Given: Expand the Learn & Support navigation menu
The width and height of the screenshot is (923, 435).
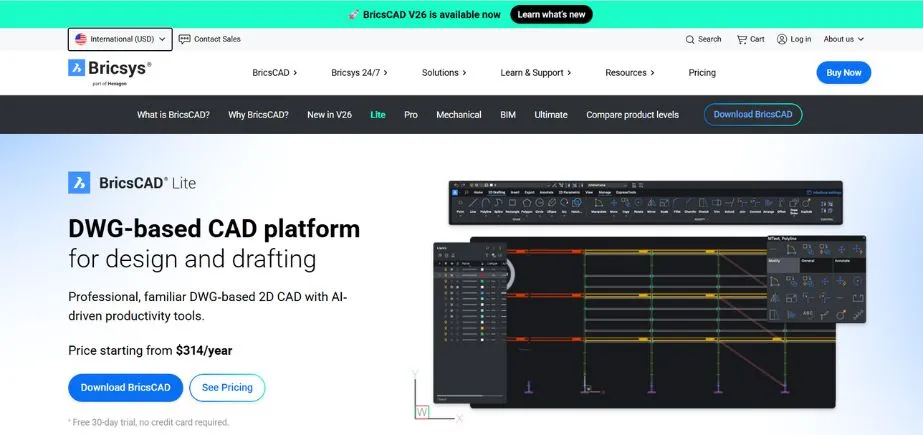Looking at the screenshot, I should point(536,73).
